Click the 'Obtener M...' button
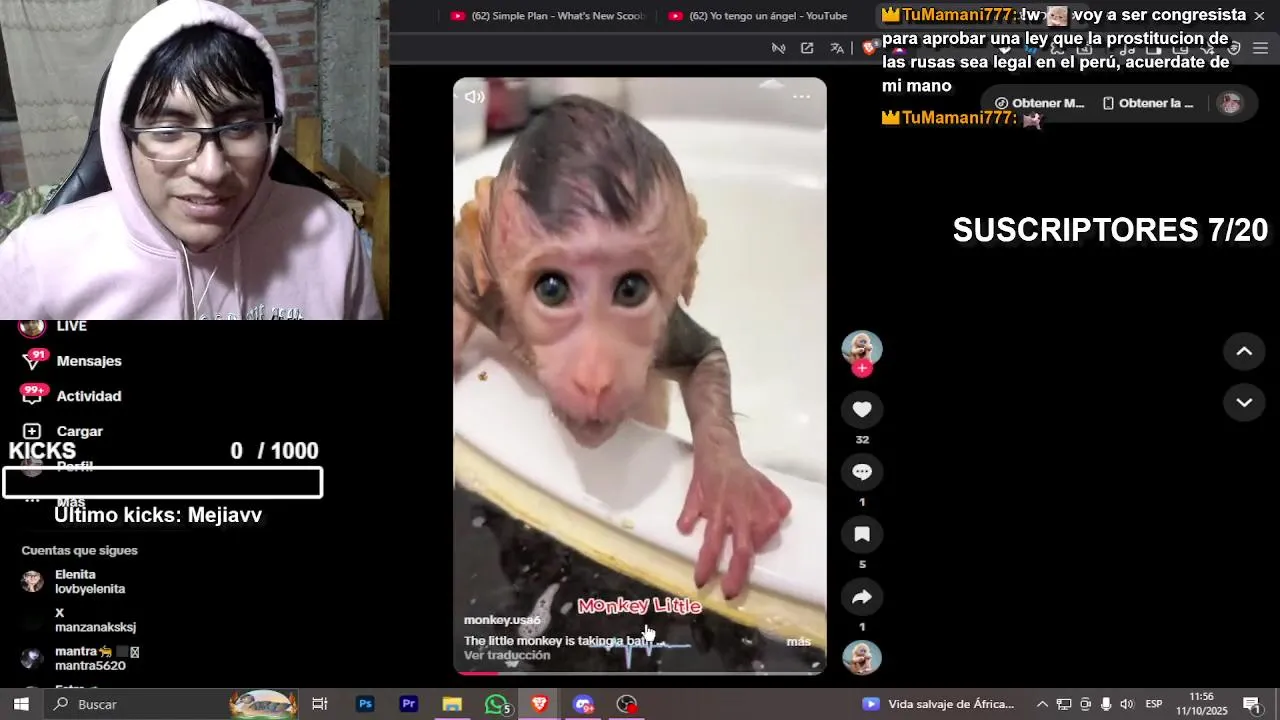This screenshot has height=720, width=1280. [1039, 103]
